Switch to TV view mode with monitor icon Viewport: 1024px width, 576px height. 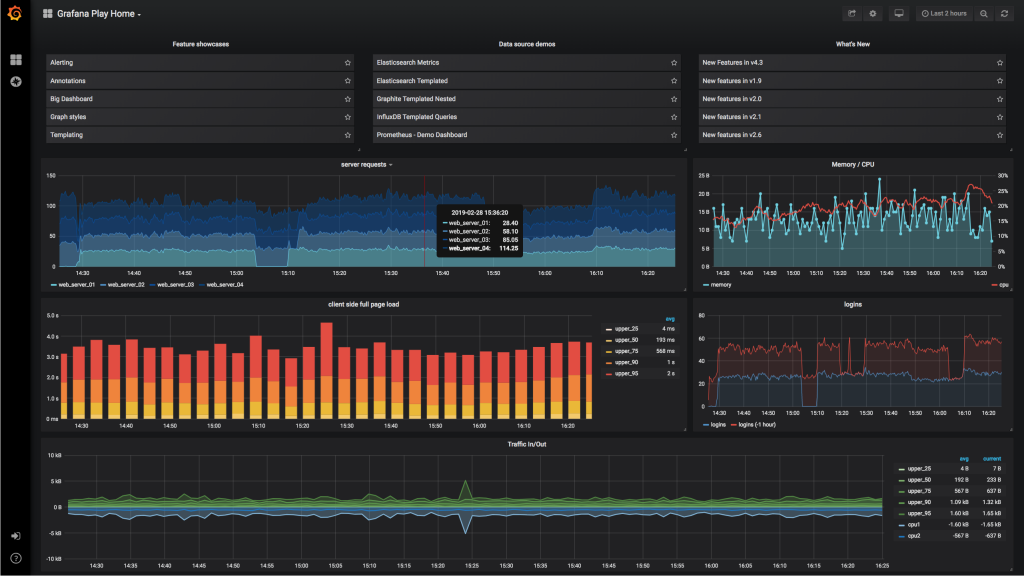click(x=898, y=14)
